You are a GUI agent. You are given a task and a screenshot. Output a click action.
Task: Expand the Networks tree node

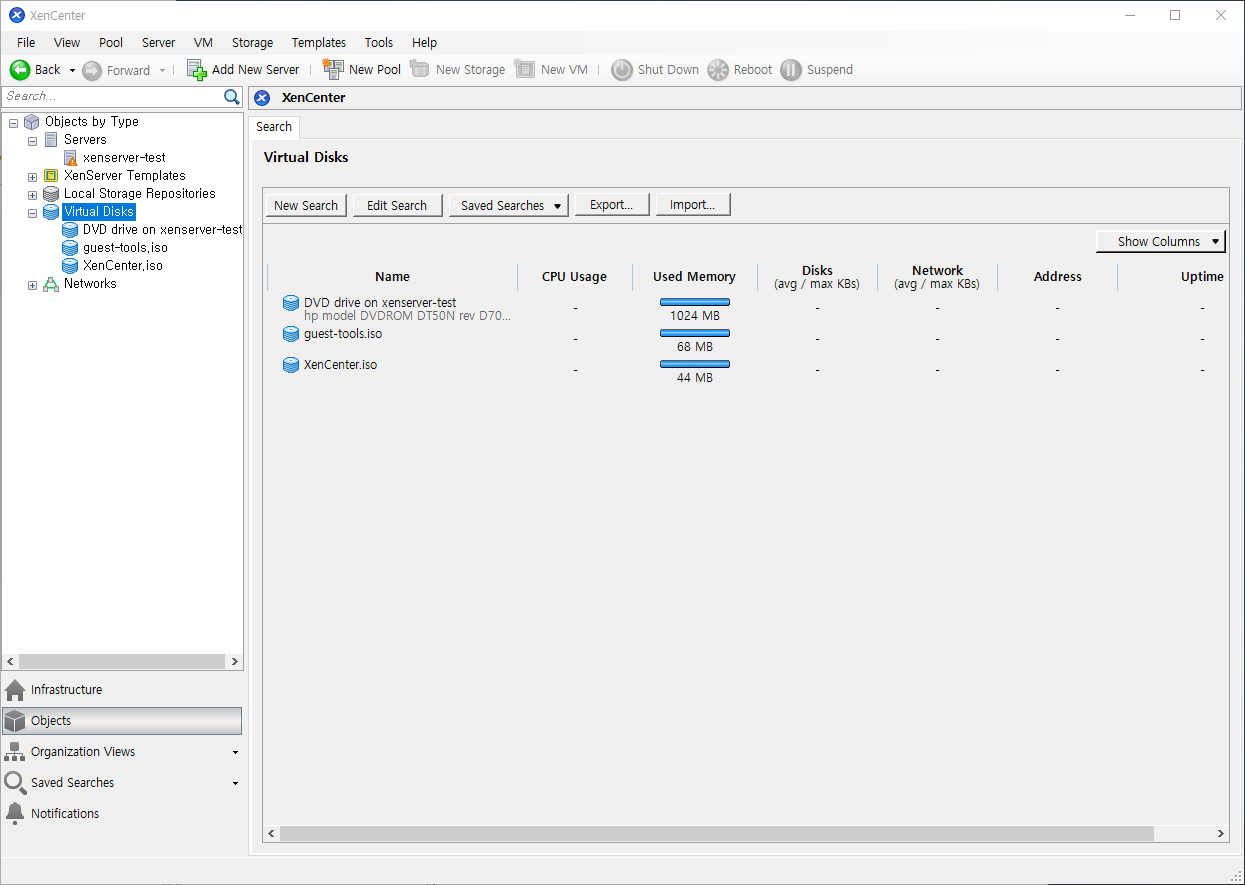click(x=32, y=285)
